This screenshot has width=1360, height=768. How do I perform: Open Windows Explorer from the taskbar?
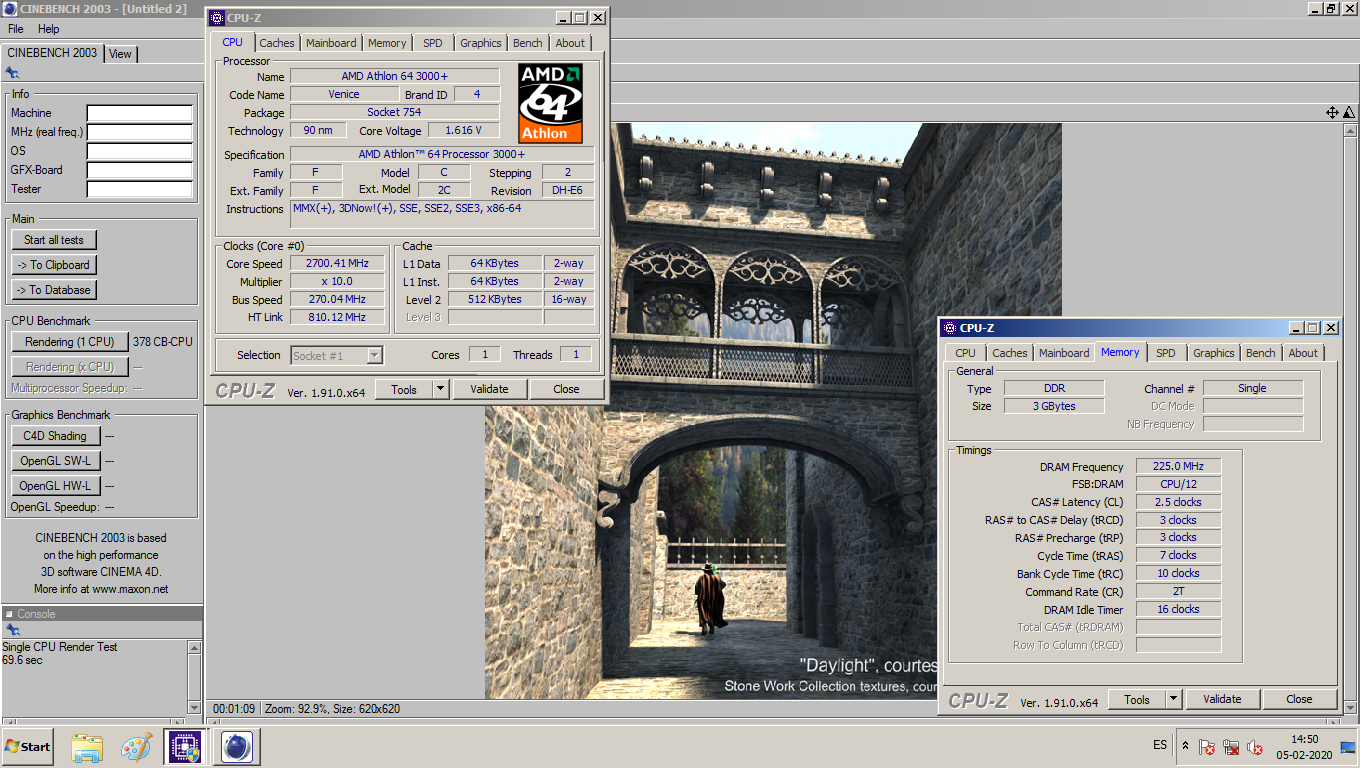tap(87, 747)
